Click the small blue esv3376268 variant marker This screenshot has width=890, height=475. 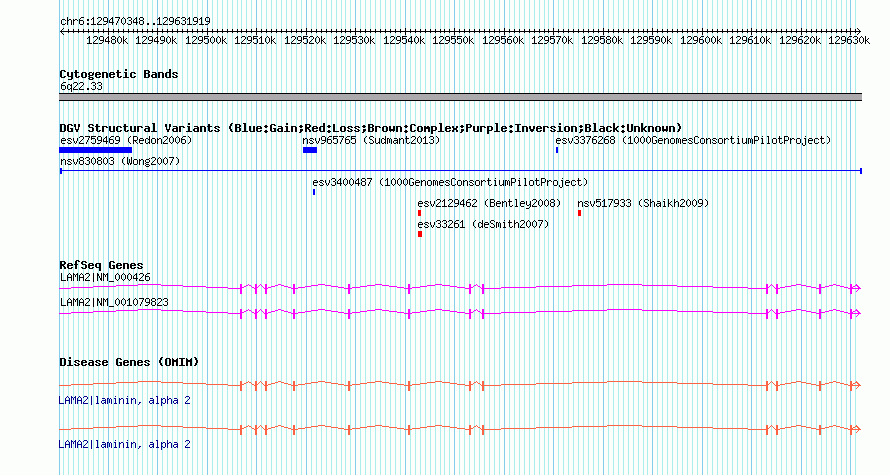tap(557, 150)
